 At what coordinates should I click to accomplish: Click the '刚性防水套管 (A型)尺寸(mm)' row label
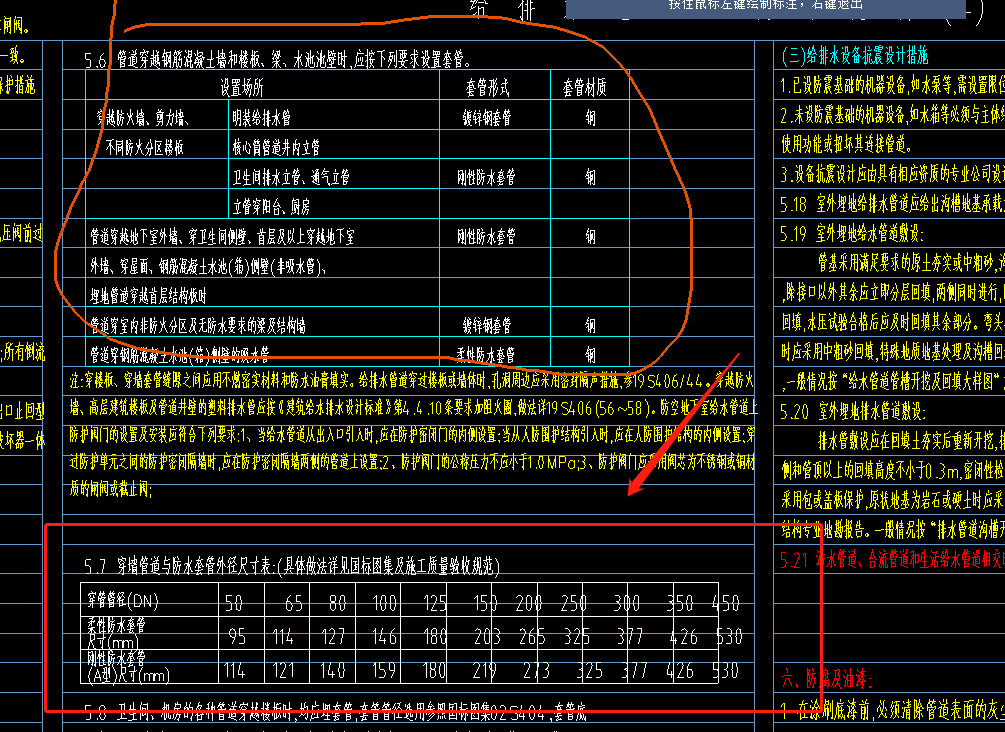[128, 667]
